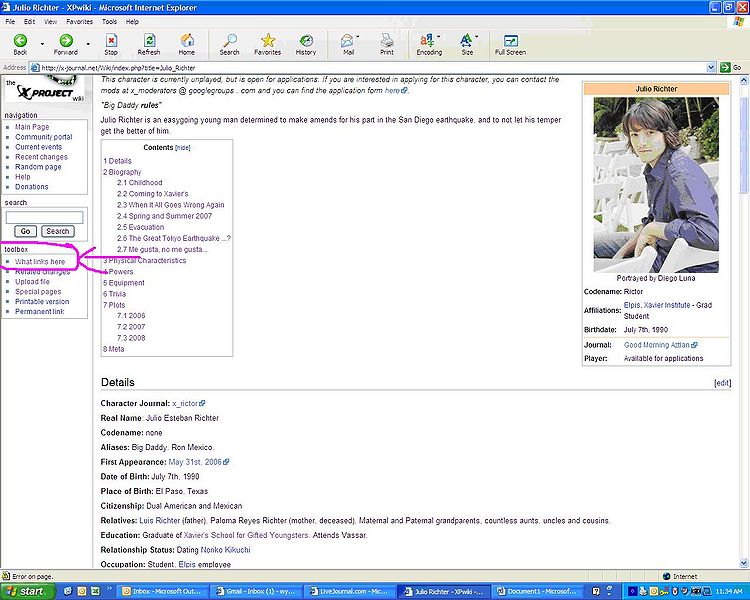Click the wiki Search button
This screenshot has width=750, height=600.
pyautogui.click(x=57, y=231)
